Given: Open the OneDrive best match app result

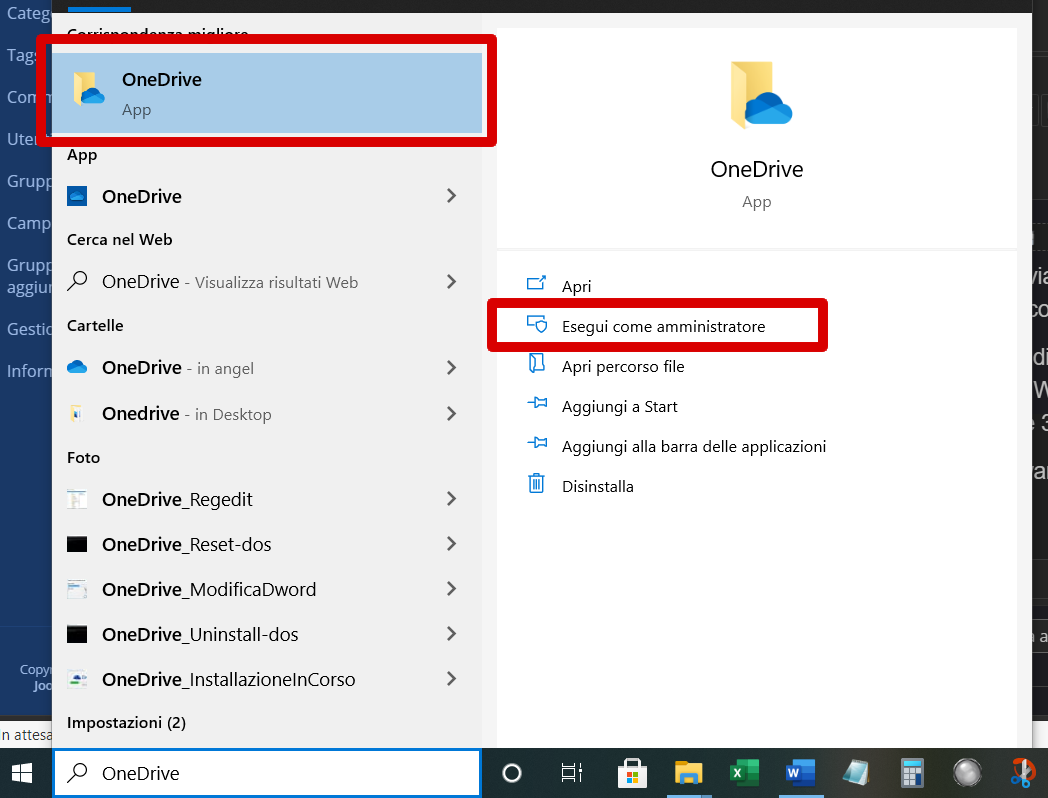Looking at the screenshot, I should (267, 93).
